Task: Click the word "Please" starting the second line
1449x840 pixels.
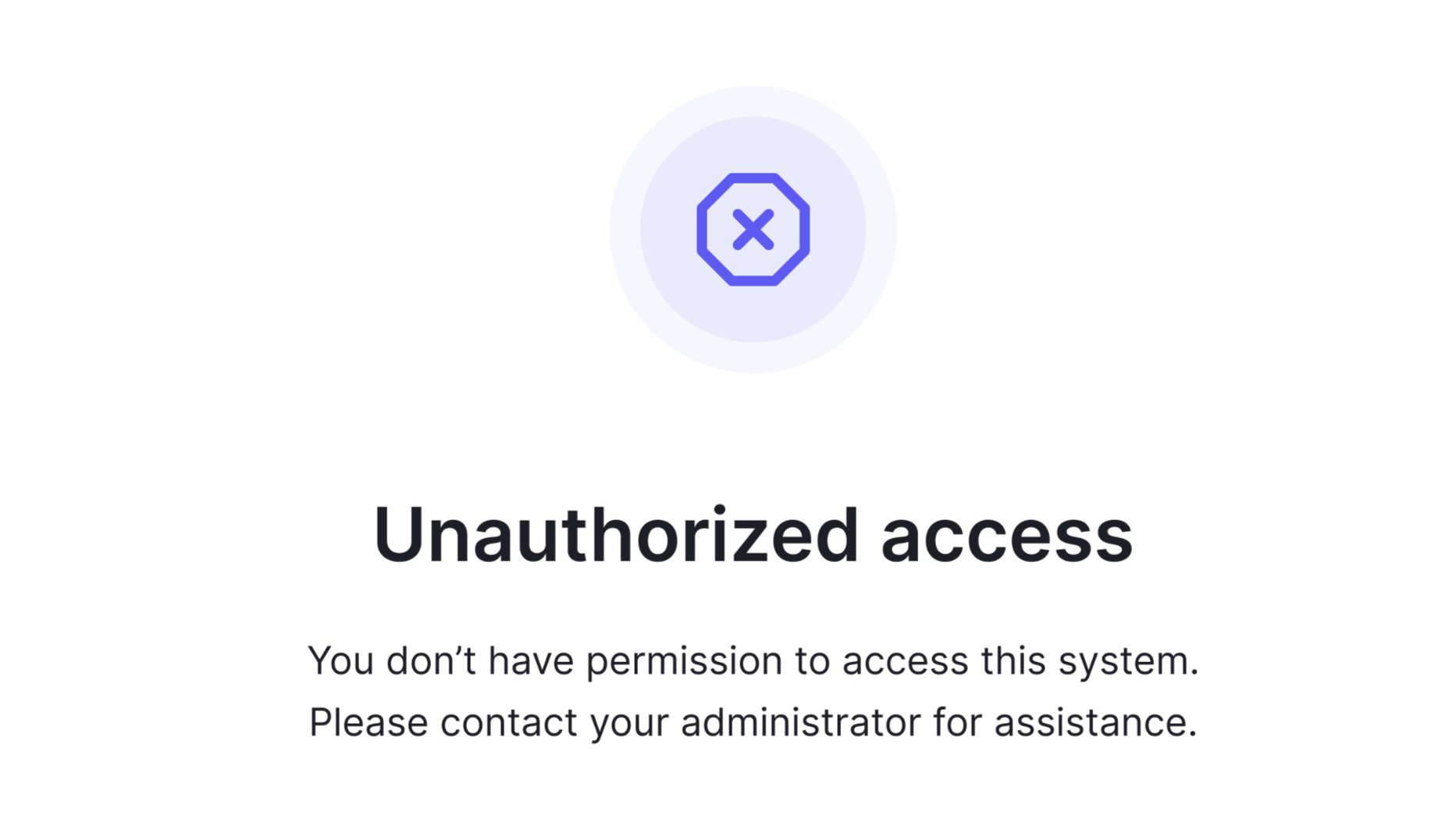Action: 368,721
